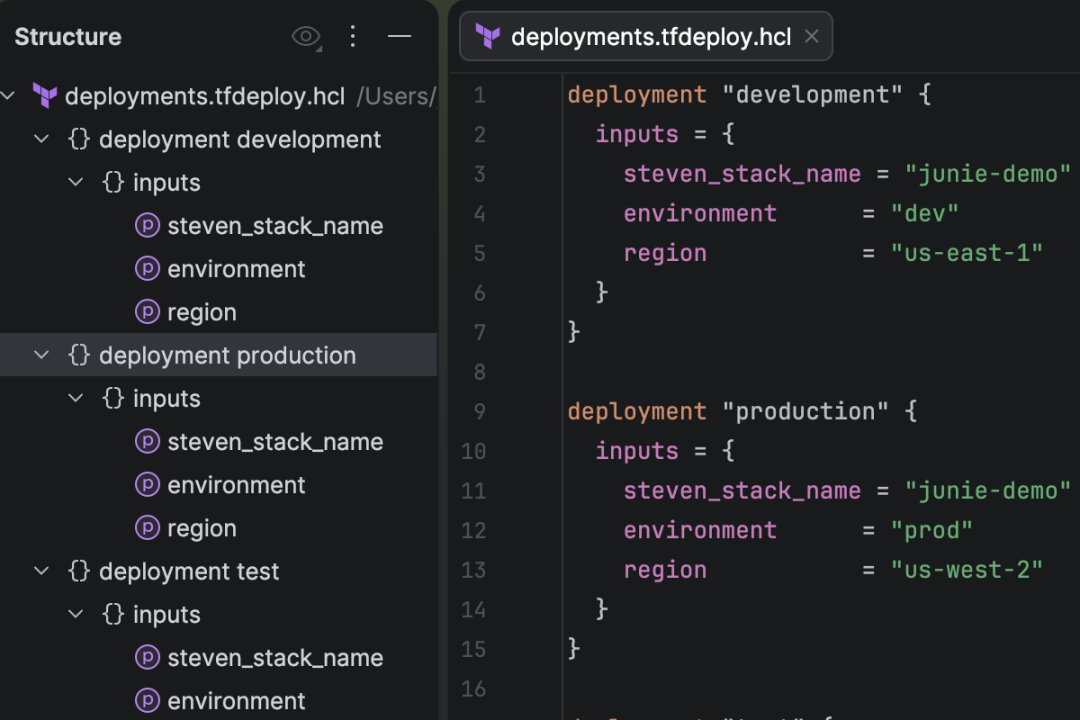Select deployment development in the Structure tree

(240, 139)
